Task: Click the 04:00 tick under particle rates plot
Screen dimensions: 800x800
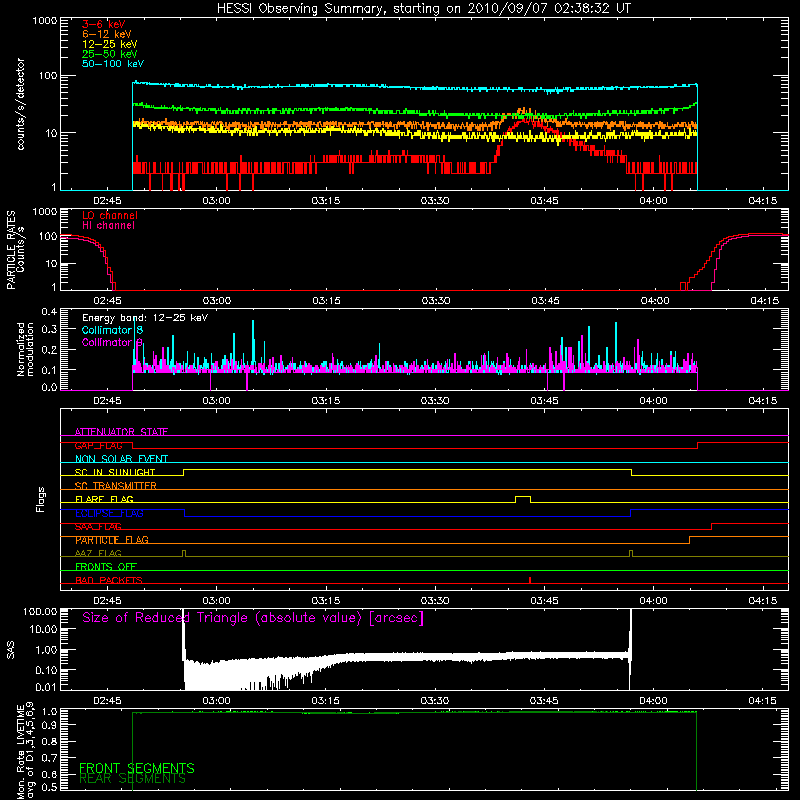Action: (655, 301)
